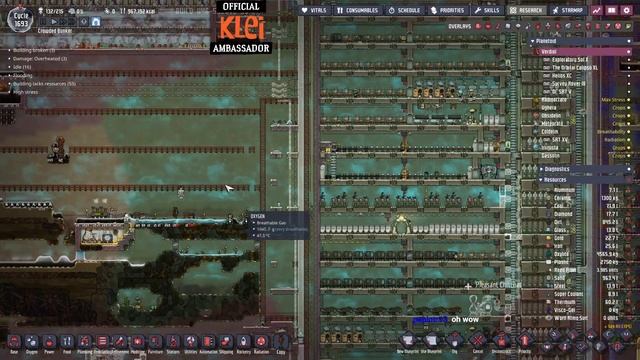Toggle the Breathability diagnostic dot

(629, 132)
